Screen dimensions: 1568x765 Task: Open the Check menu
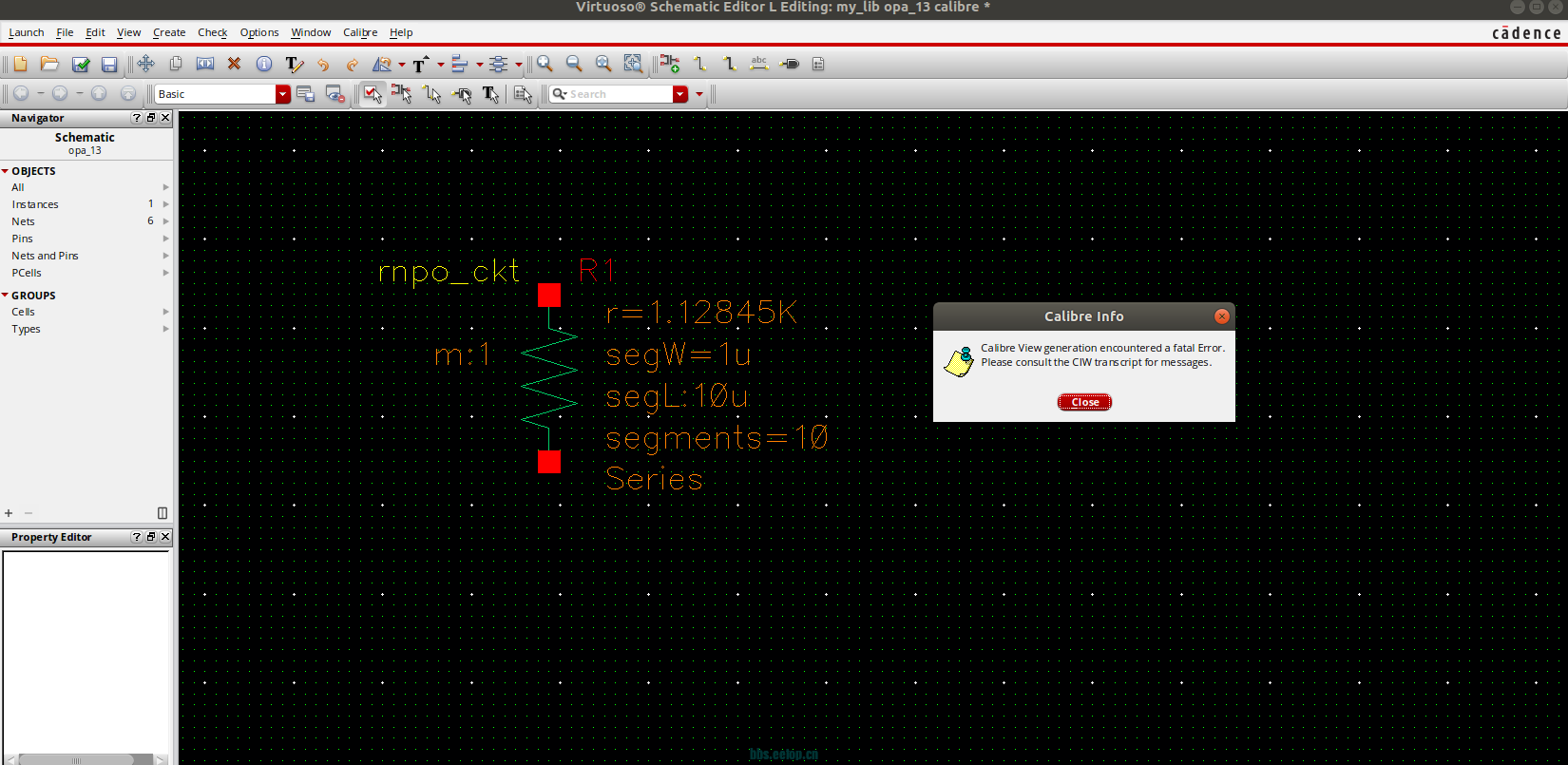click(x=213, y=32)
